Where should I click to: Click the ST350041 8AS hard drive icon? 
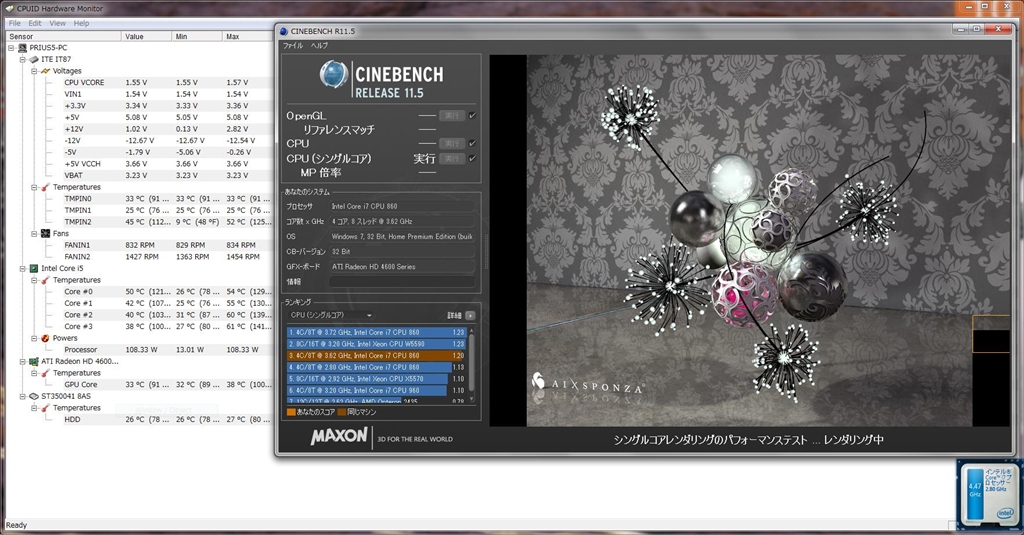pyautogui.click(x=33, y=396)
